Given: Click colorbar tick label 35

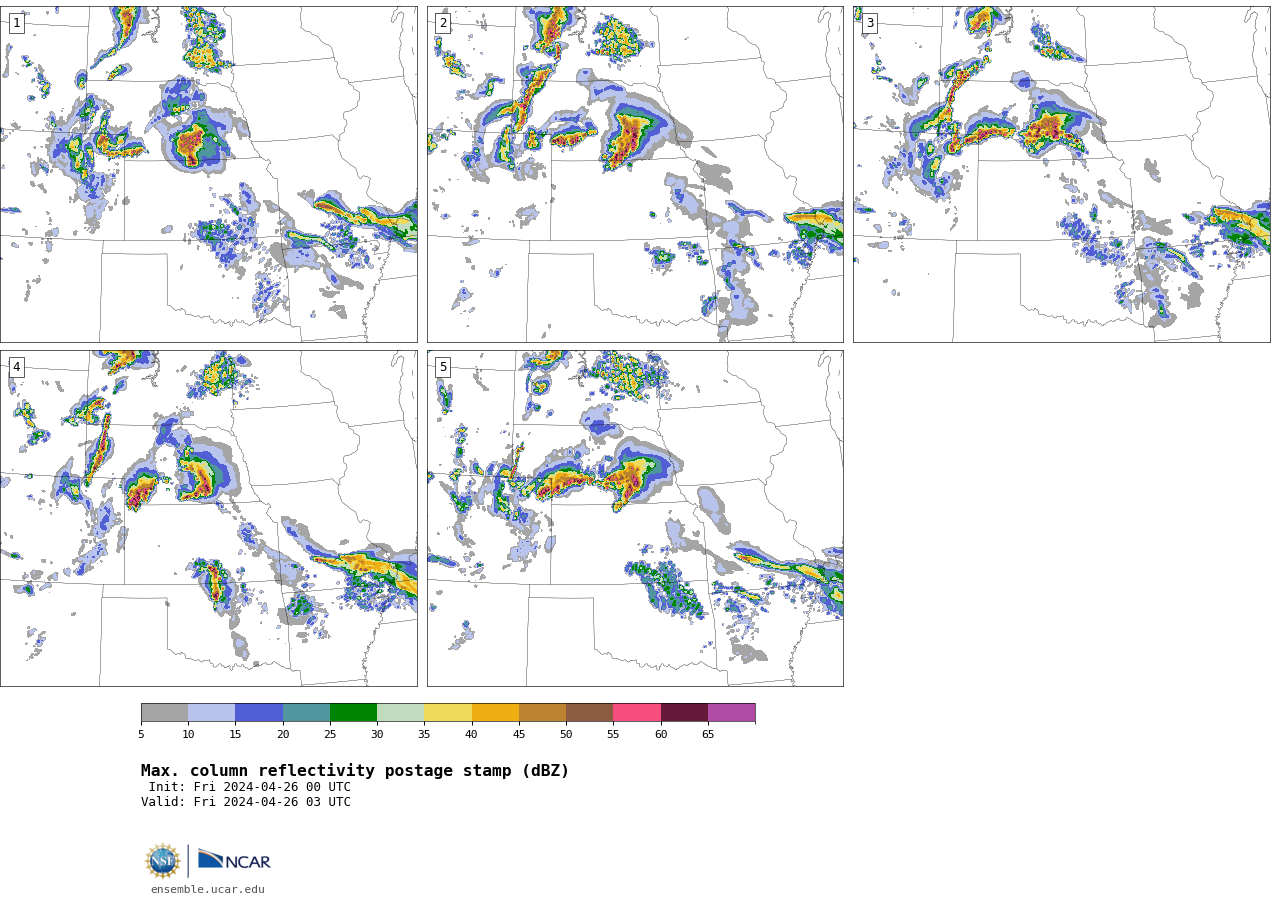Looking at the screenshot, I should tap(424, 735).
